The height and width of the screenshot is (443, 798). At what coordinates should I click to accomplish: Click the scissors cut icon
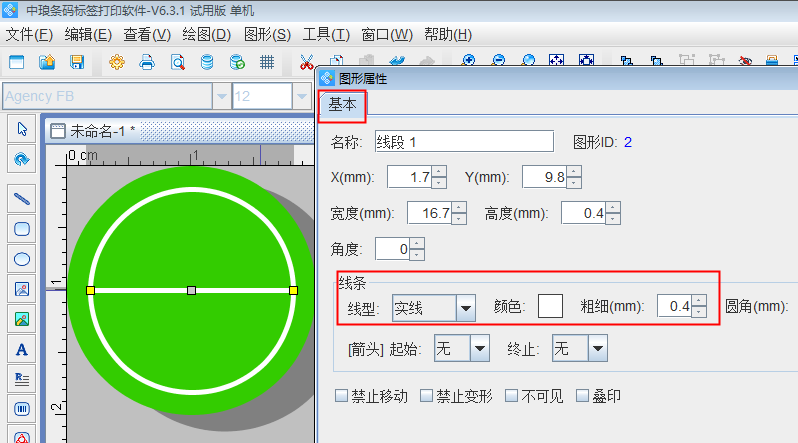click(x=306, y=62)
